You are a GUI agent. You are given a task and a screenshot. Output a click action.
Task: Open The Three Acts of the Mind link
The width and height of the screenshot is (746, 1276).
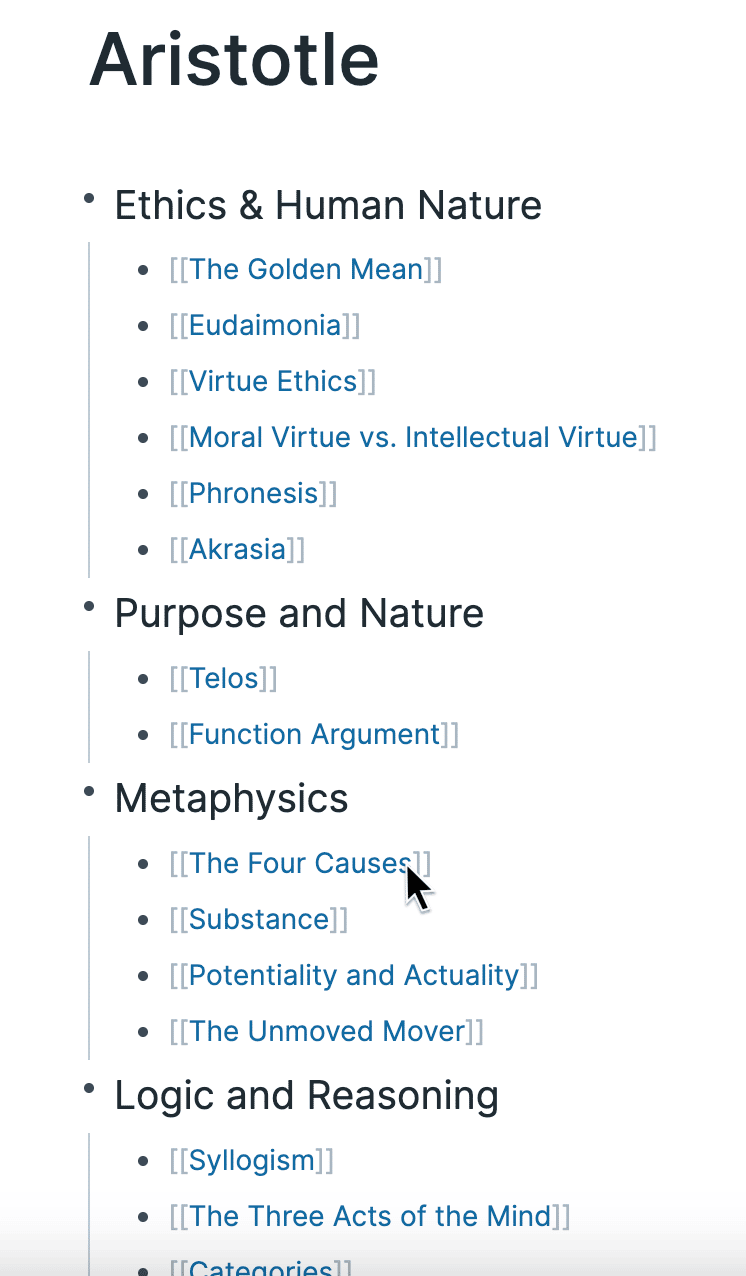coord(370,1216)
